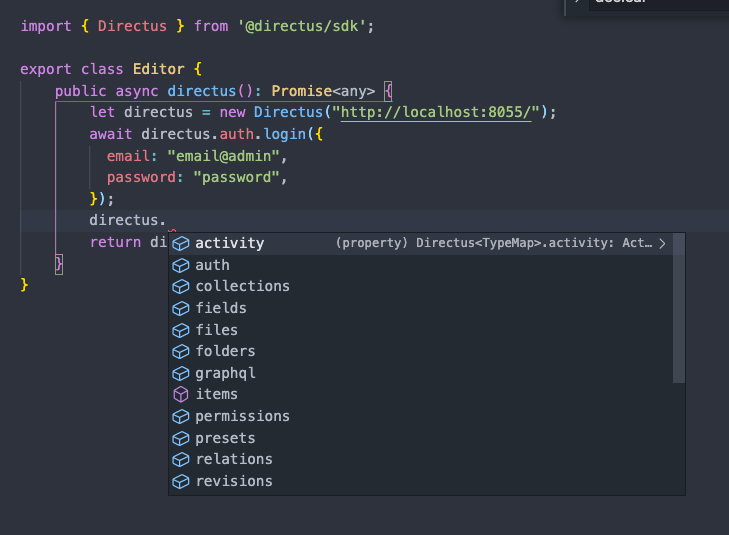Place cursor after 'directus.' on active line

pyautogui.click(x=167, y=220)
